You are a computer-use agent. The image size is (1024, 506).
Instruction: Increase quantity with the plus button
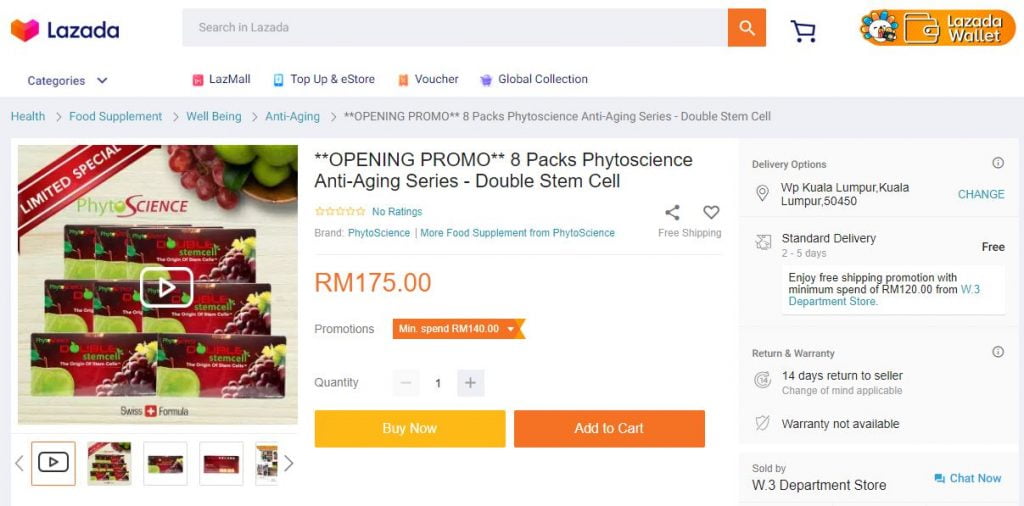click(x=470, y=383)
